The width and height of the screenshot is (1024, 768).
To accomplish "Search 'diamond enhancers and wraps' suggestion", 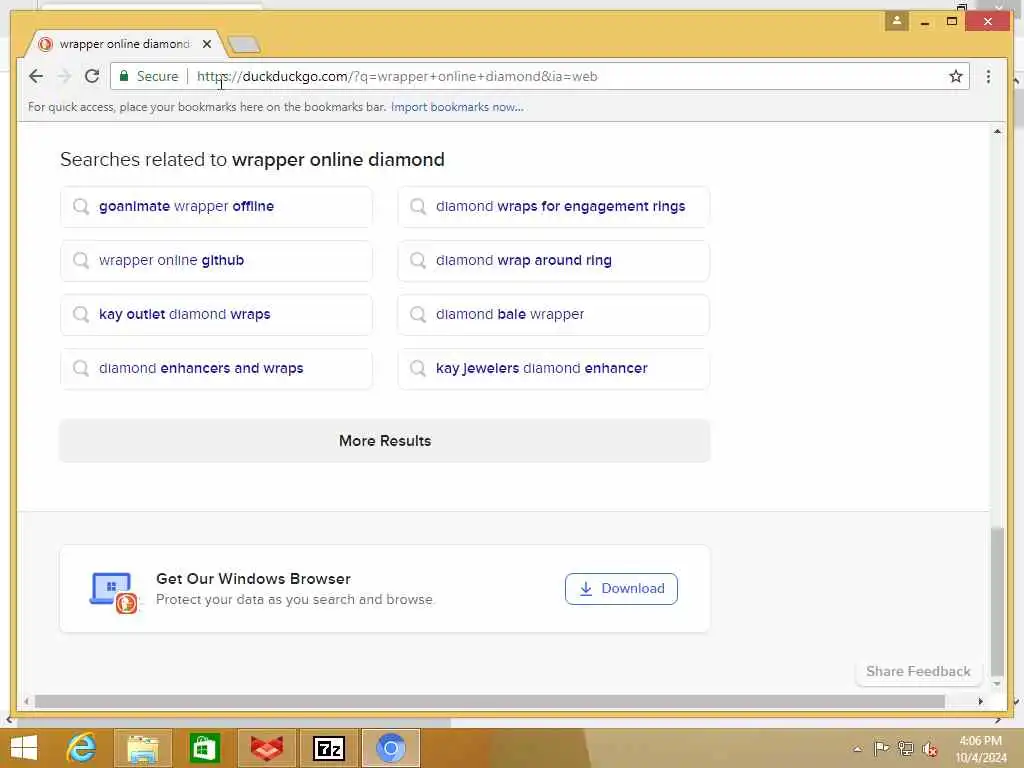I will coord(216,368).
